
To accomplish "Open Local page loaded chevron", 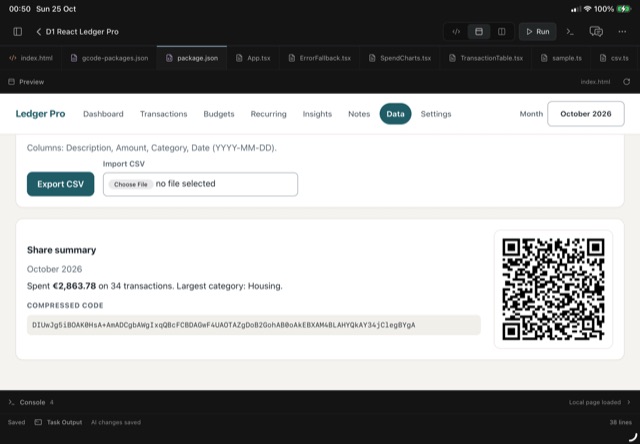I will click(x=629, y=402).
